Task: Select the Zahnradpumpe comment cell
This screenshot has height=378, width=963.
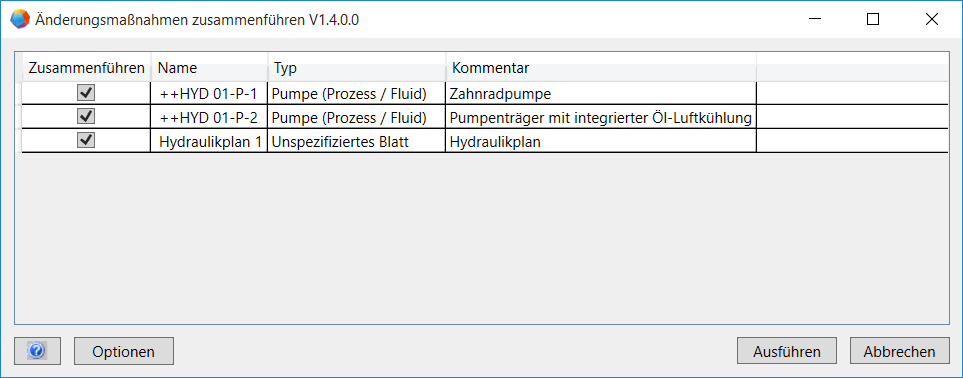Action: (x=601, y=93)
